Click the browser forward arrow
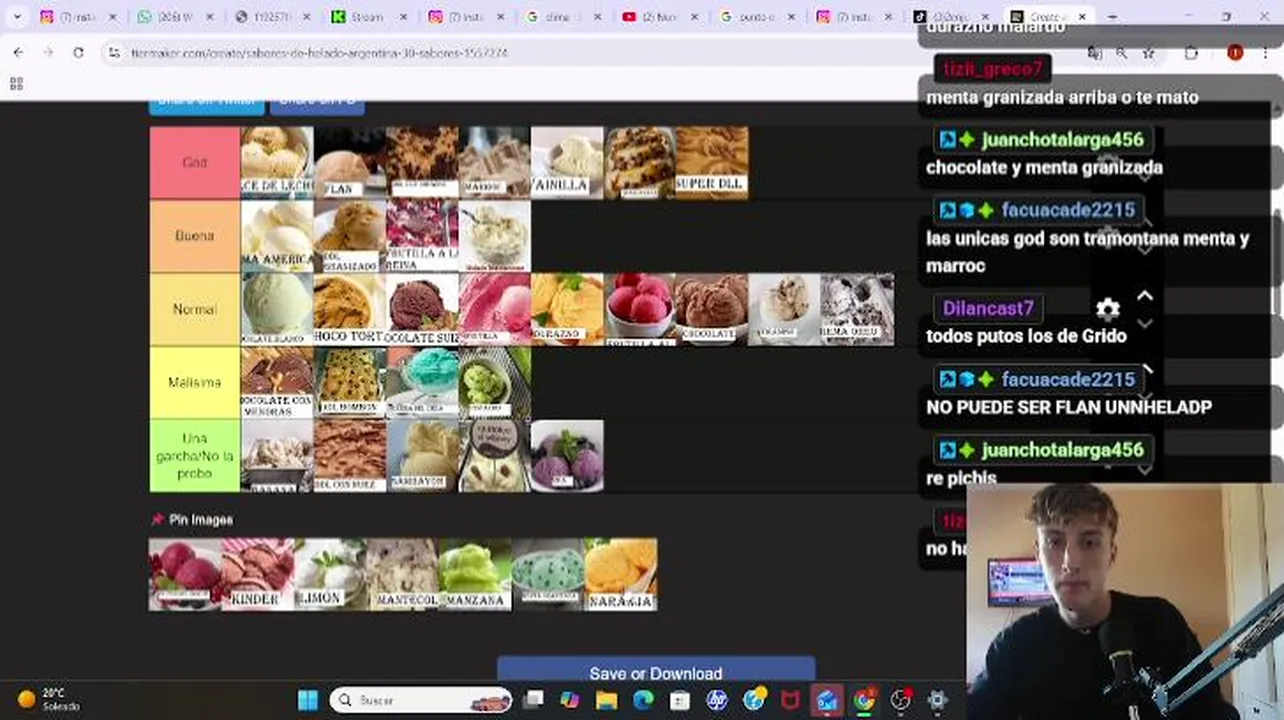Screen dimensions: 1284x720 tap(48, 52)
